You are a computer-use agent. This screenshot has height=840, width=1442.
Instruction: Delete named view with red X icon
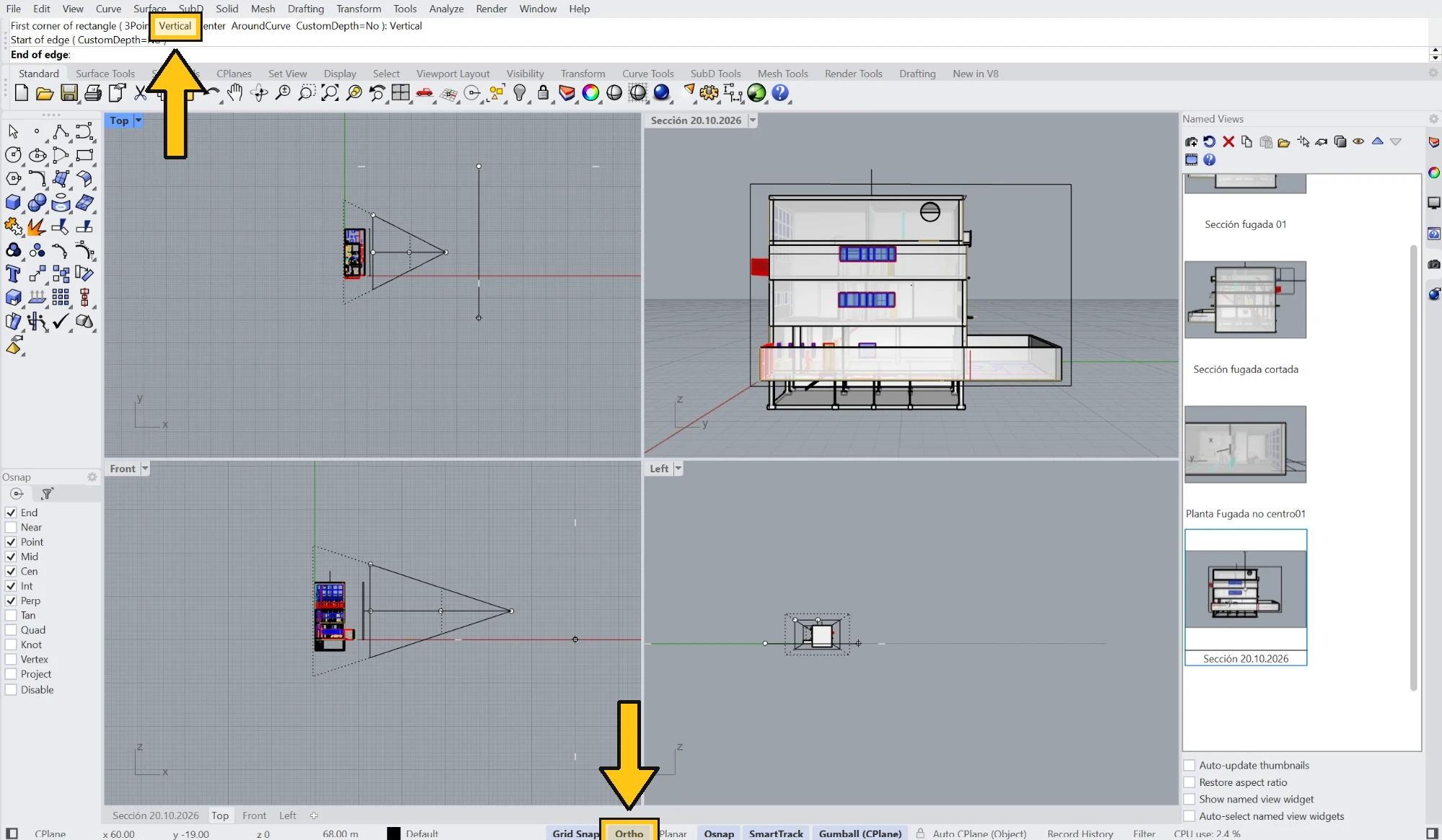click(1229, 141)
